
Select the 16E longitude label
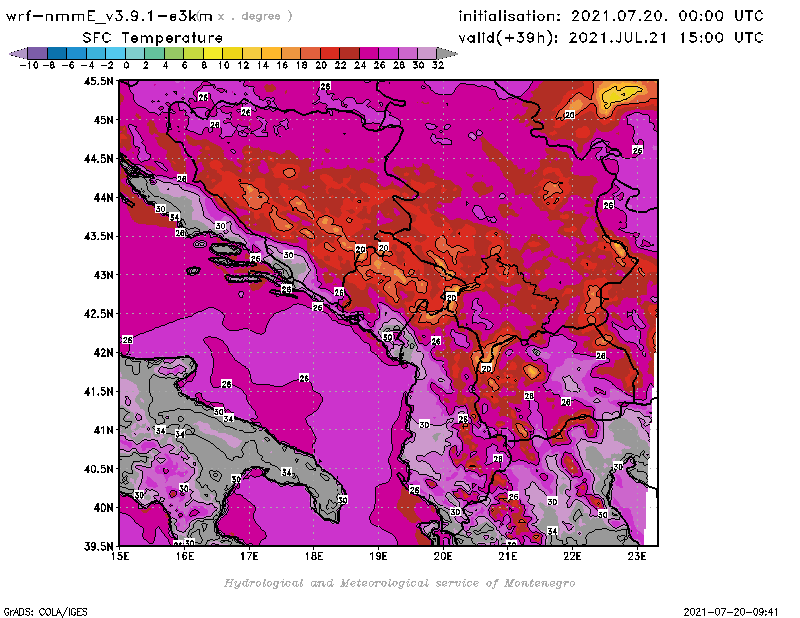coord(185,556)
